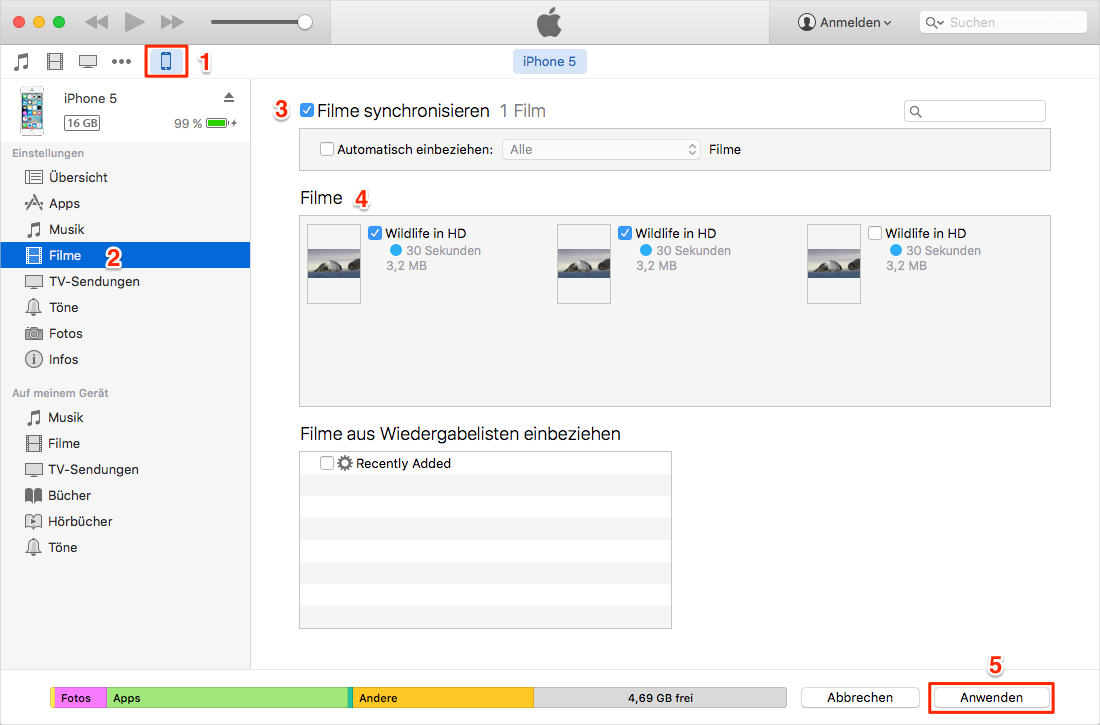Click the 4,69 GB frei segment
This screenshot has width=1100, height=725.
(659, 698)
